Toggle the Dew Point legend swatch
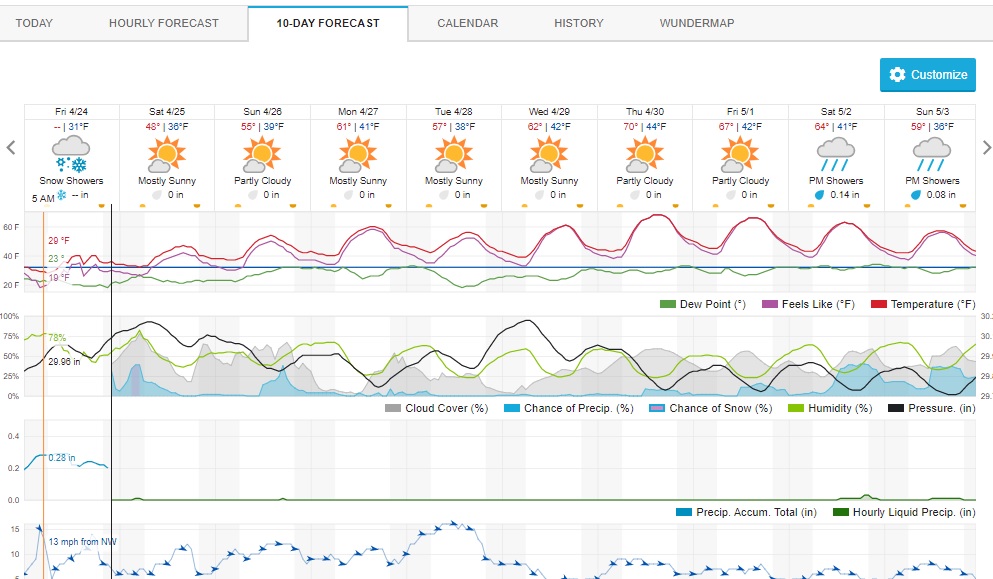993x579 pixels. coord(667,304)
